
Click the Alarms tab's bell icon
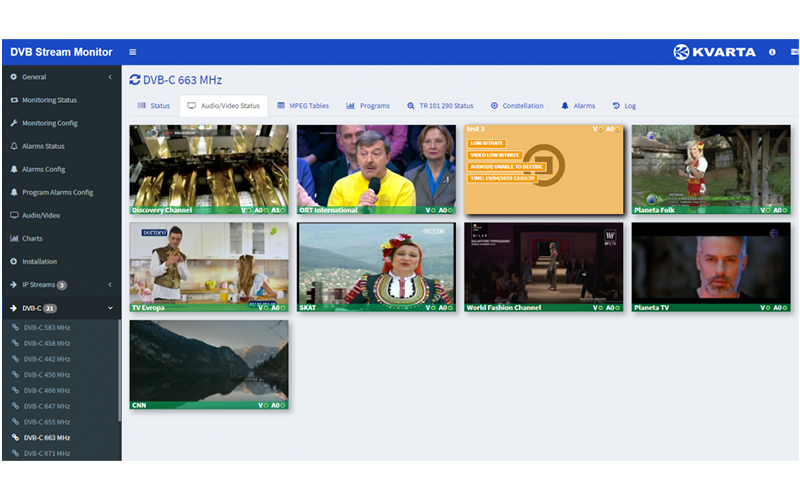pos(565,106)
